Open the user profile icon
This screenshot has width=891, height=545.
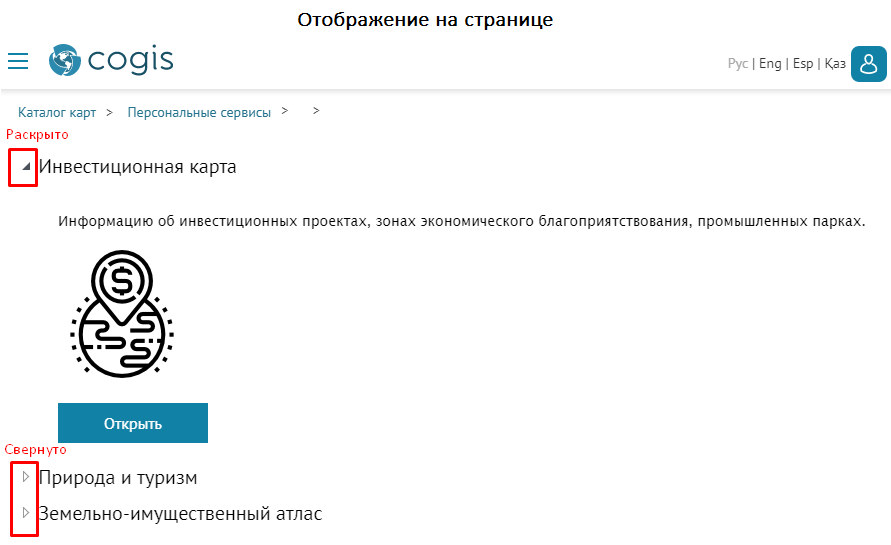[x=868, y=64]
